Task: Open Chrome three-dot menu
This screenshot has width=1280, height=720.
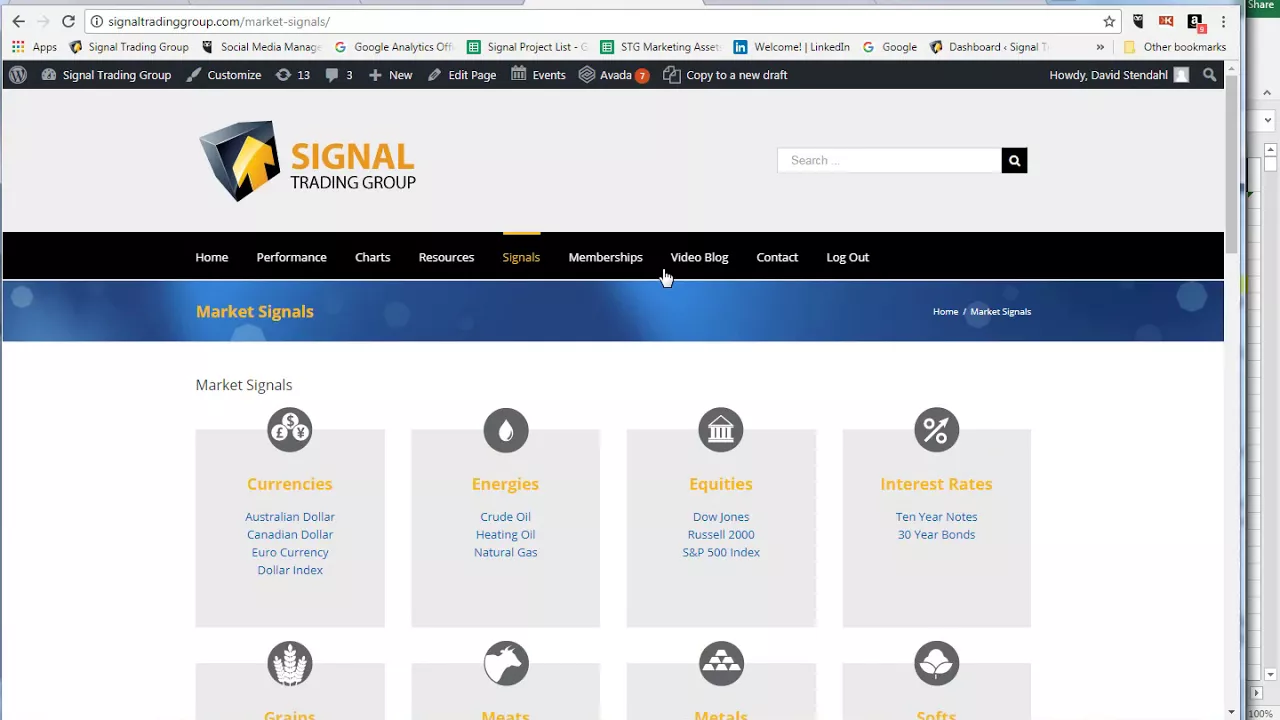Action: [1223, 21]
